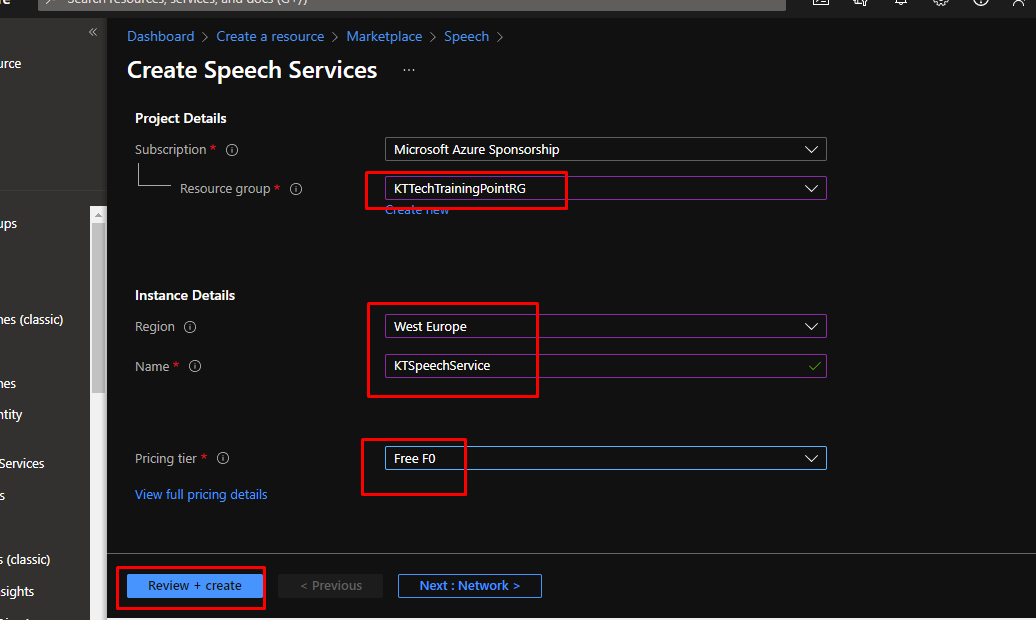This screenshot has width=1036, height=620.
Task: Click the Create new resource group link
Action: tap(417, 210)
